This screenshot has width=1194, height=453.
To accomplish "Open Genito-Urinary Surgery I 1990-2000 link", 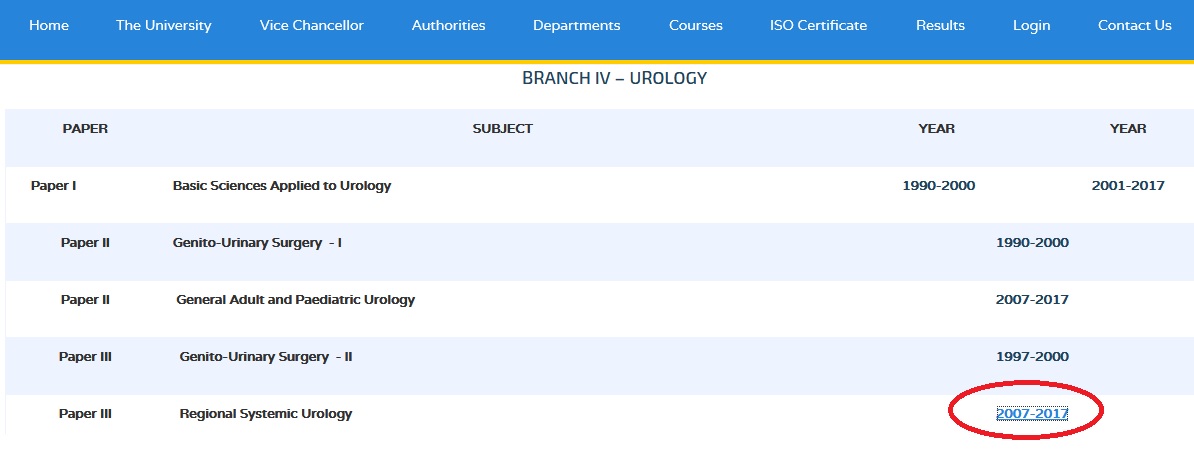I will (1032, 243).
